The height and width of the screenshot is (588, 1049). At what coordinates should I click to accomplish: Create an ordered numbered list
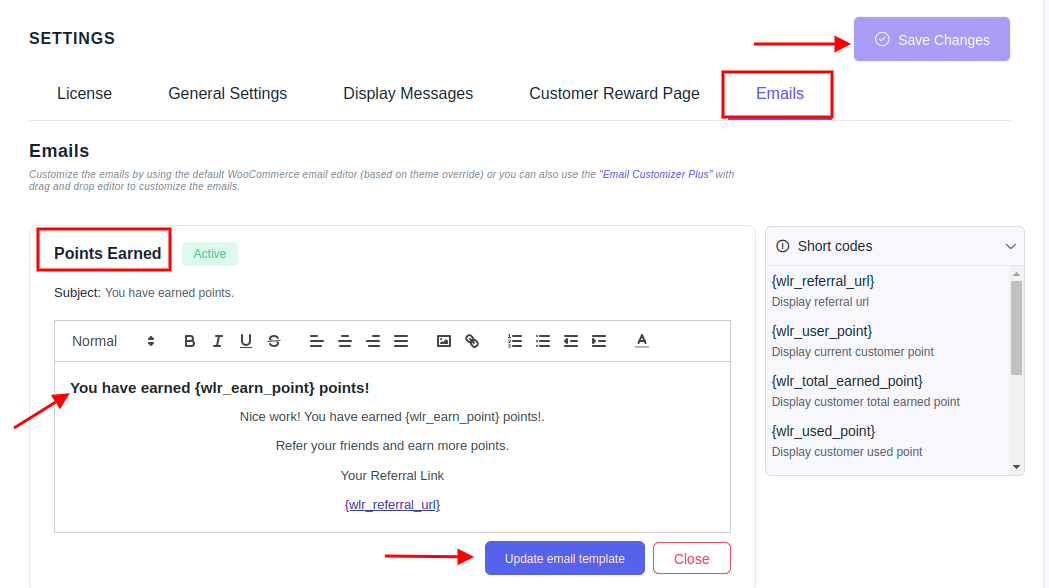coord(515,341)
